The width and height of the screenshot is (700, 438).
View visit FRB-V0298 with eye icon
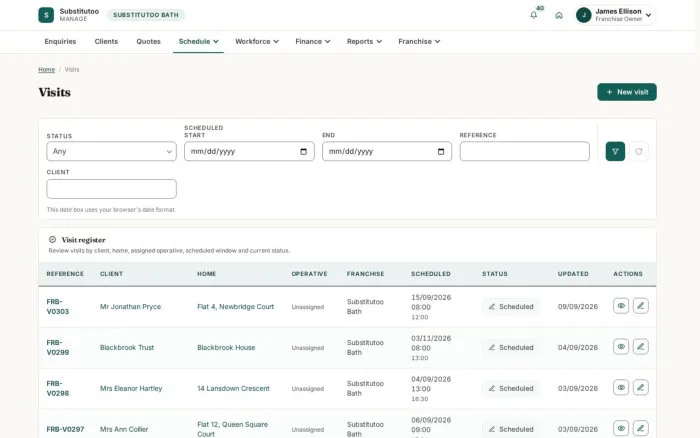(x=621, y=388)
